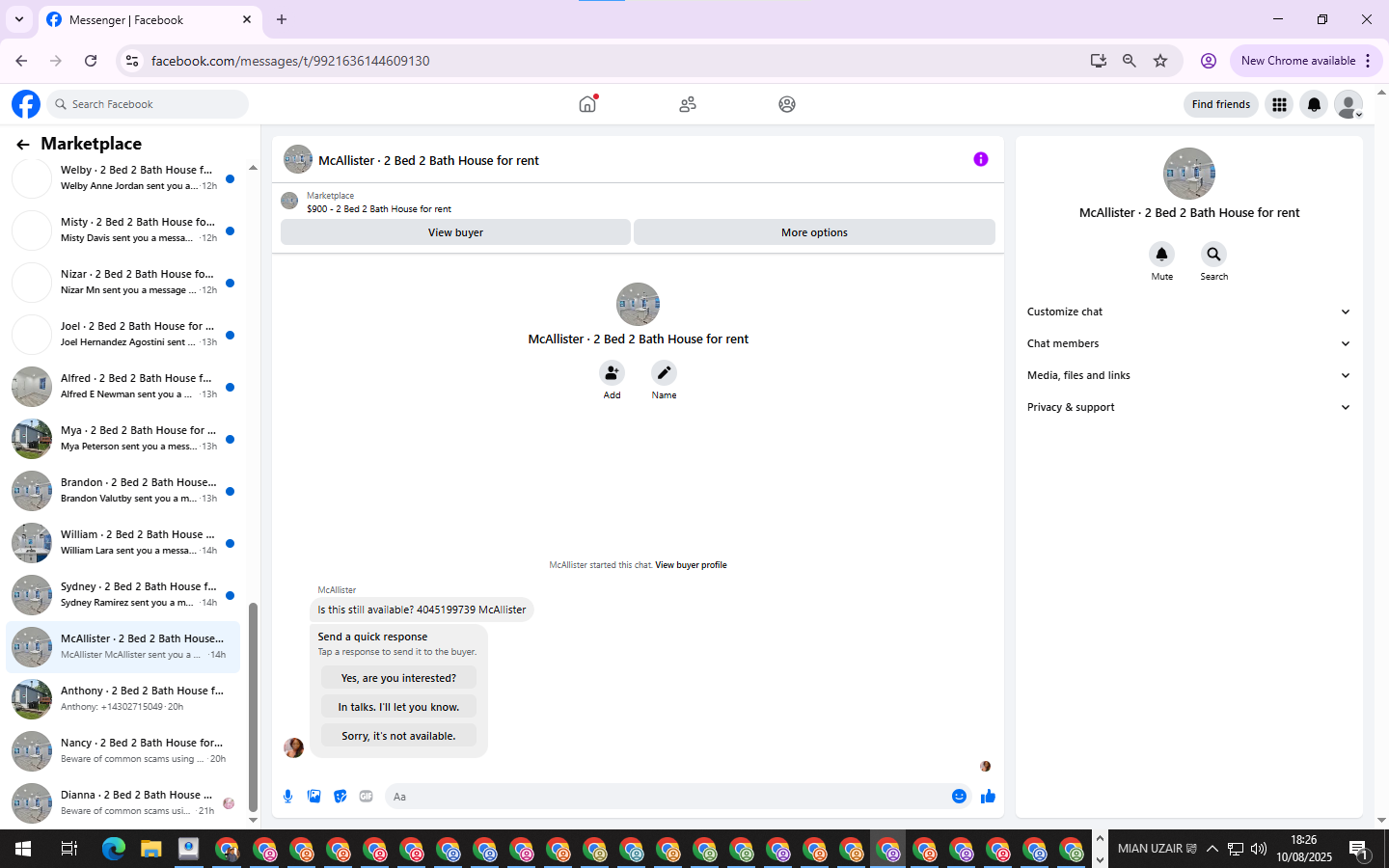Open conversation information purple icon
Image resolution: width=1389 pixels, height=868 pixels.
pyautogui.click(x=981, y=159)
